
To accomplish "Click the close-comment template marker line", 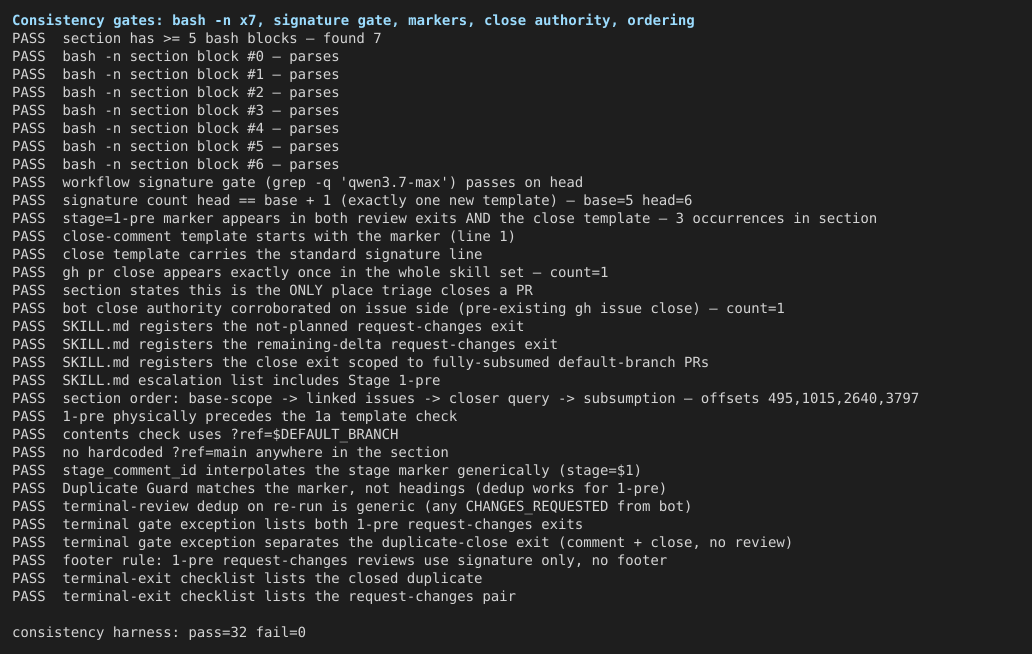I will click(264, 236).
